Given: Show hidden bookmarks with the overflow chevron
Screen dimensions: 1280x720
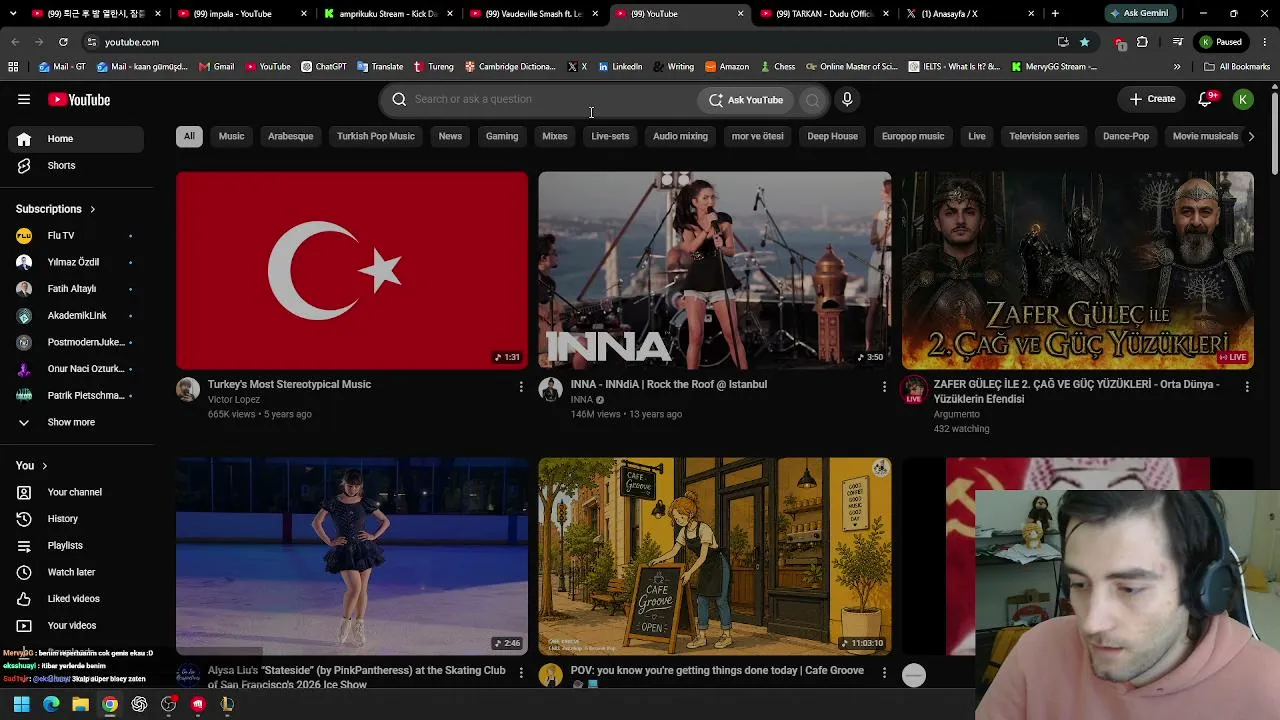Looking at the screenshot, I should click(x=1177, y=67).
